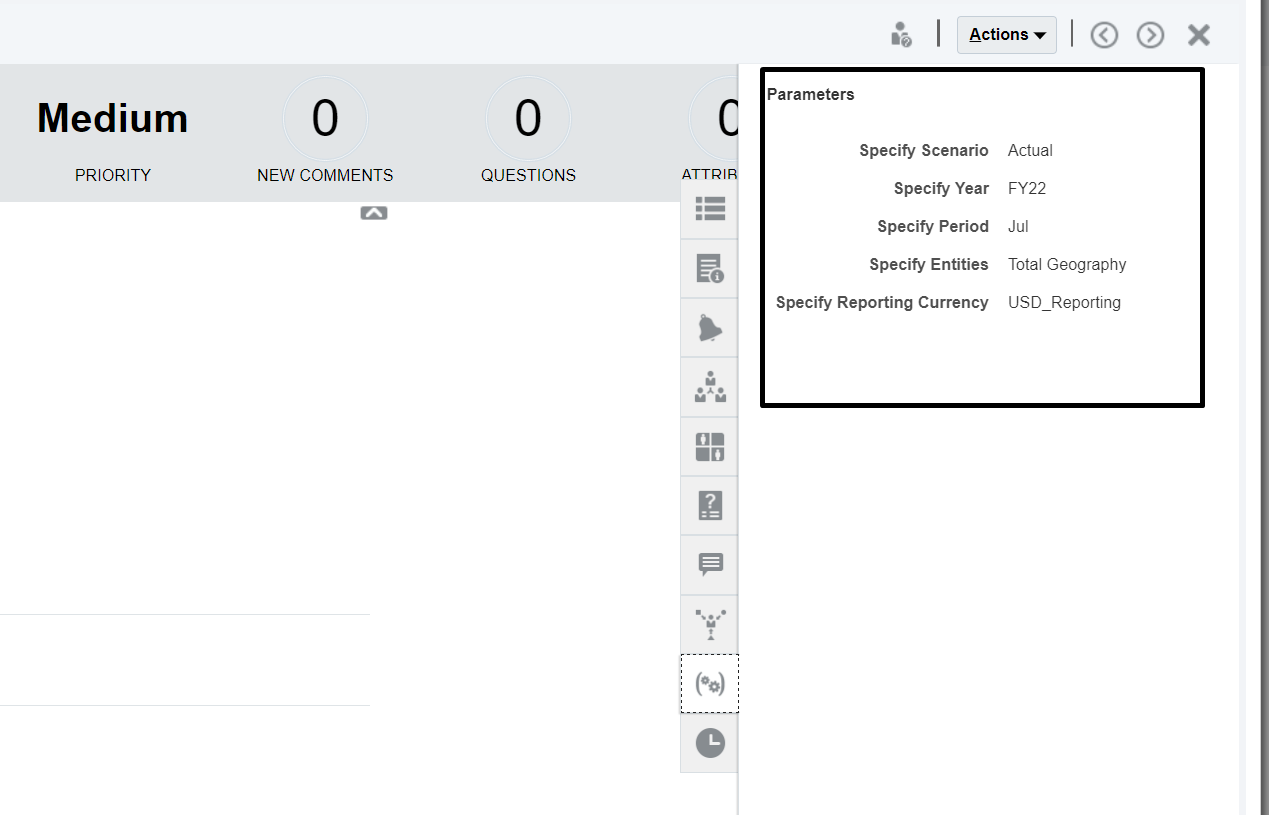
Task: Close the task details view
Action: (x=1198, y=34)
